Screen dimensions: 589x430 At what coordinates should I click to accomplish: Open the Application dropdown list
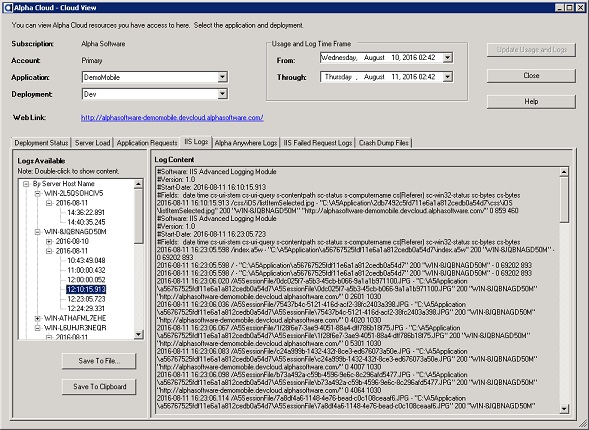pos(222,77)
